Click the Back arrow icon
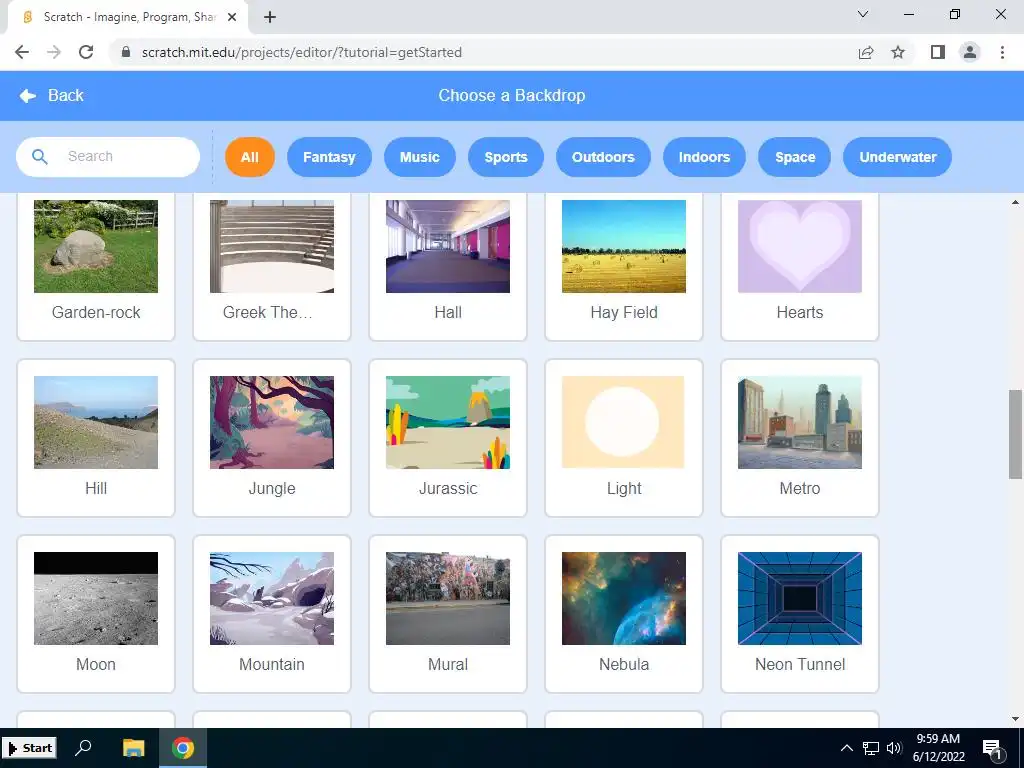The width and height of the screenshot is (1024, 768). click(x=27, y=96)
